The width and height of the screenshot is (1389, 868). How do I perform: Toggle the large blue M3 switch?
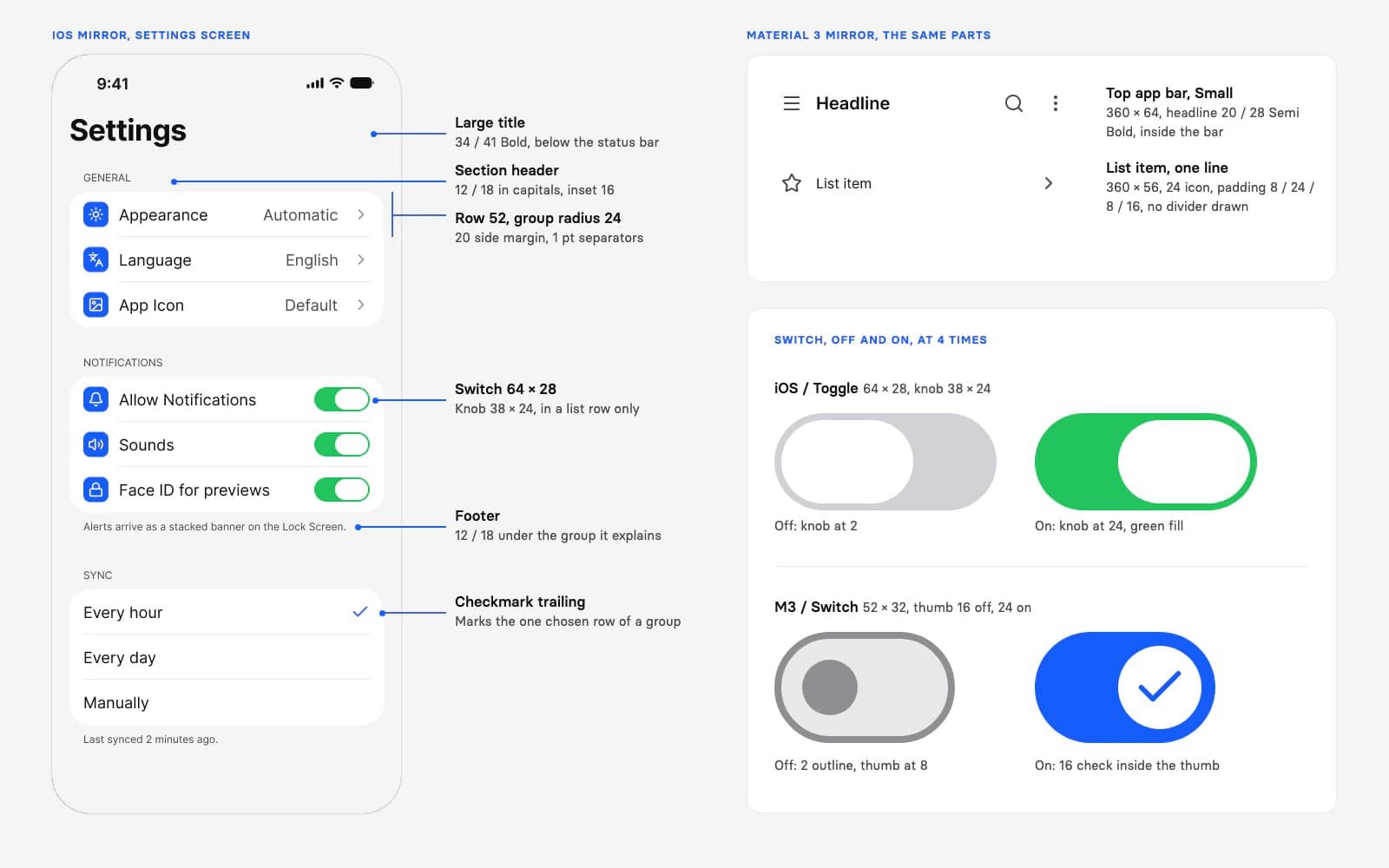point(1125,687)
